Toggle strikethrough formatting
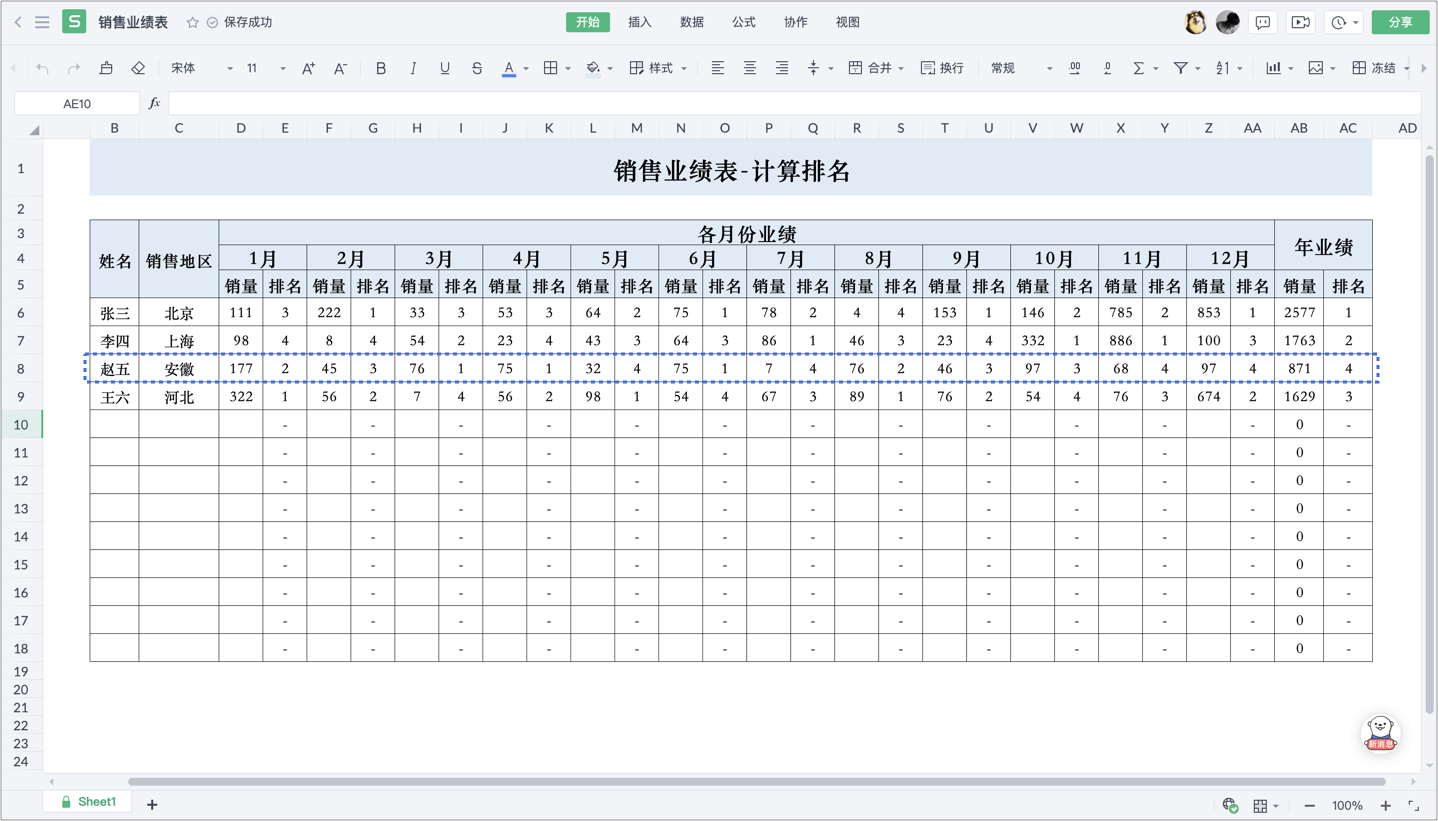This screenshot has width=1438, height=821. pos(477,68)
